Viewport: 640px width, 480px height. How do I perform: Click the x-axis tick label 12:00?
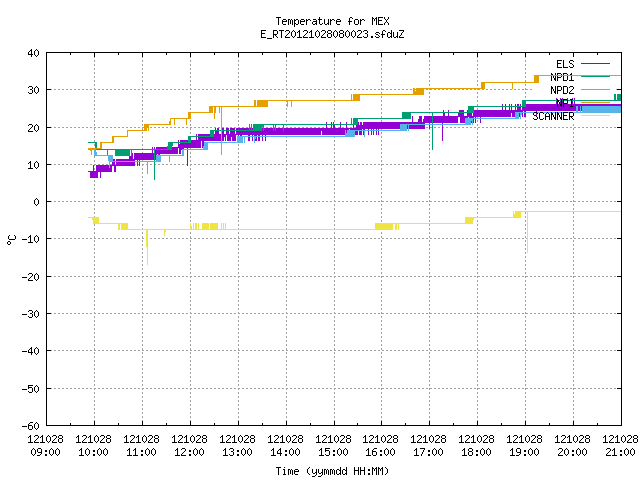189,452
